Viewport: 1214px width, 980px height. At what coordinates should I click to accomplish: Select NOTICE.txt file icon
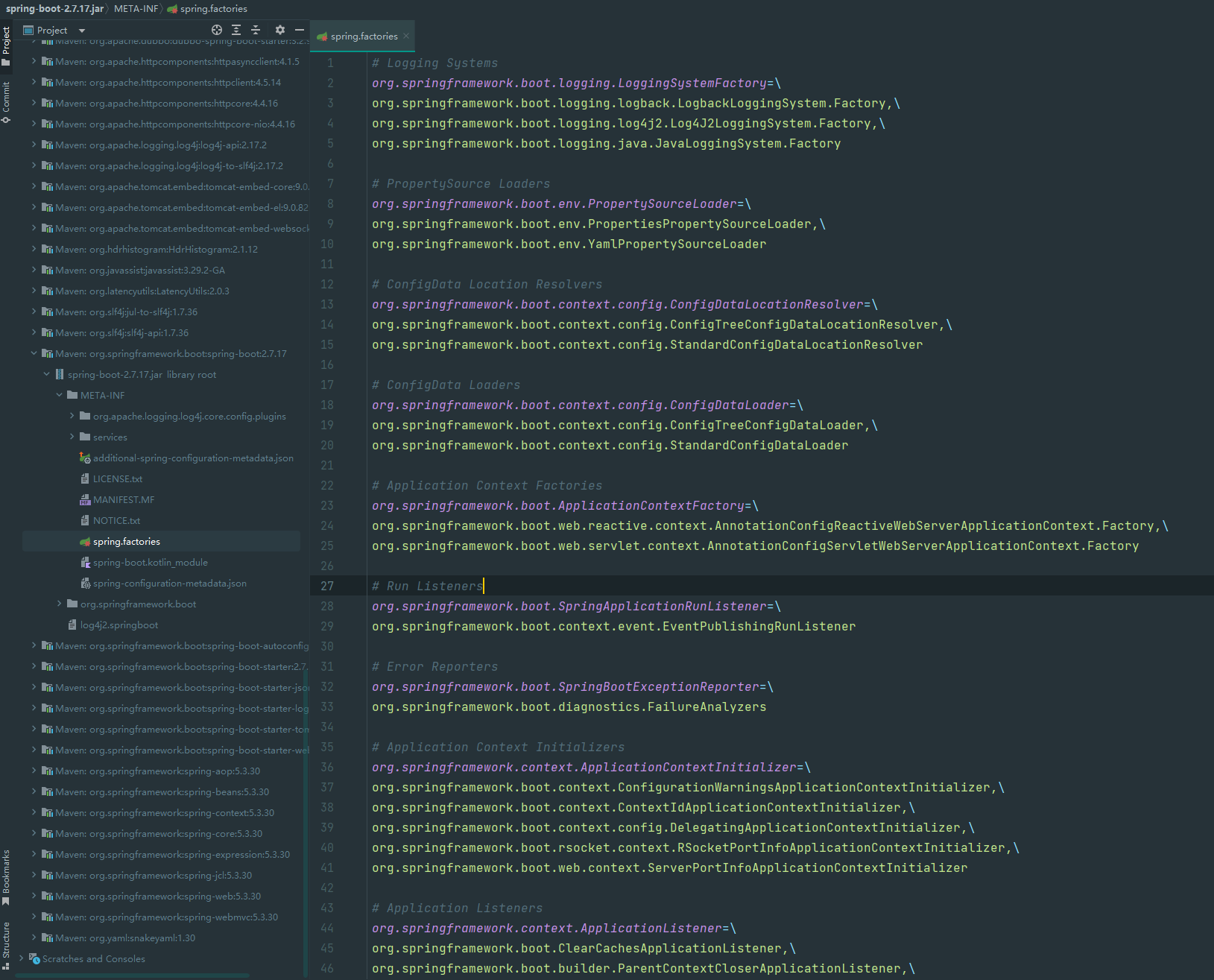click(85, 520)
